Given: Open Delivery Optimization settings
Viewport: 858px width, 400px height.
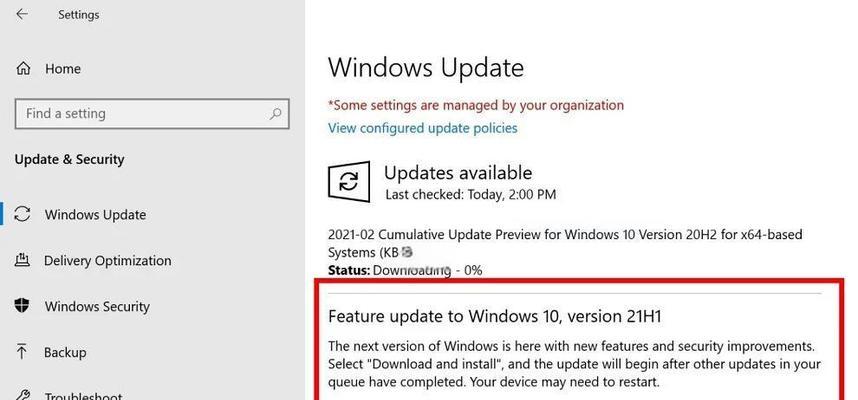Looking at the screenshot, I should 107,260.
